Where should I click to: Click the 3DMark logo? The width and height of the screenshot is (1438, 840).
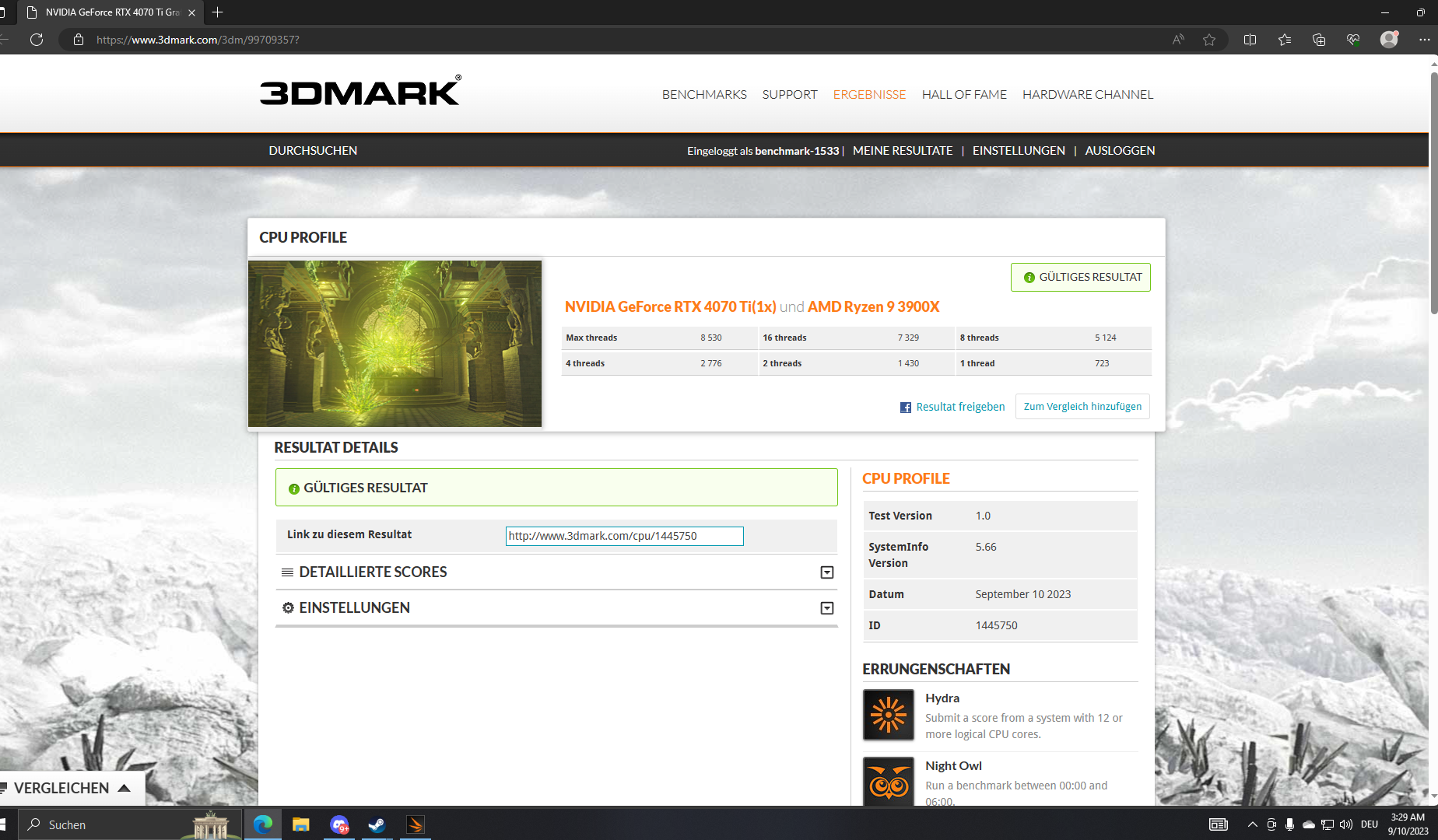[x=360, y=90]
